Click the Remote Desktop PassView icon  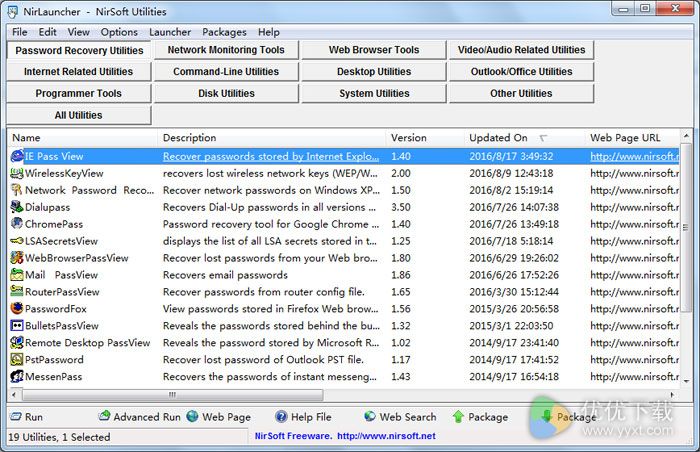pos(17,343)
